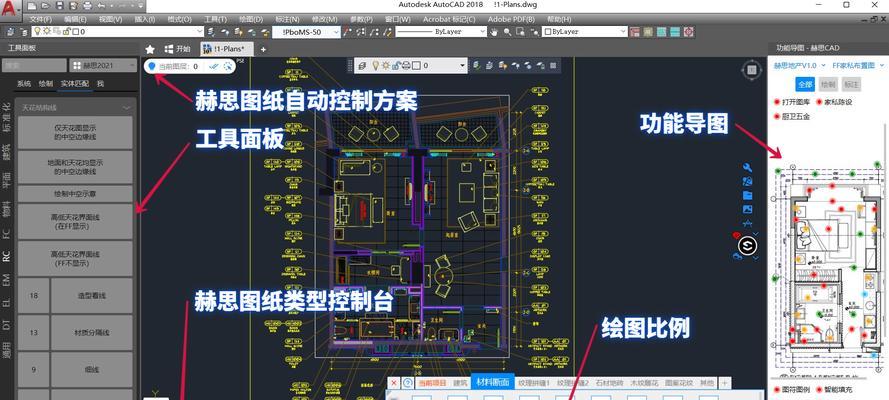Click the red X icon on material bar

tap(395, 383)
